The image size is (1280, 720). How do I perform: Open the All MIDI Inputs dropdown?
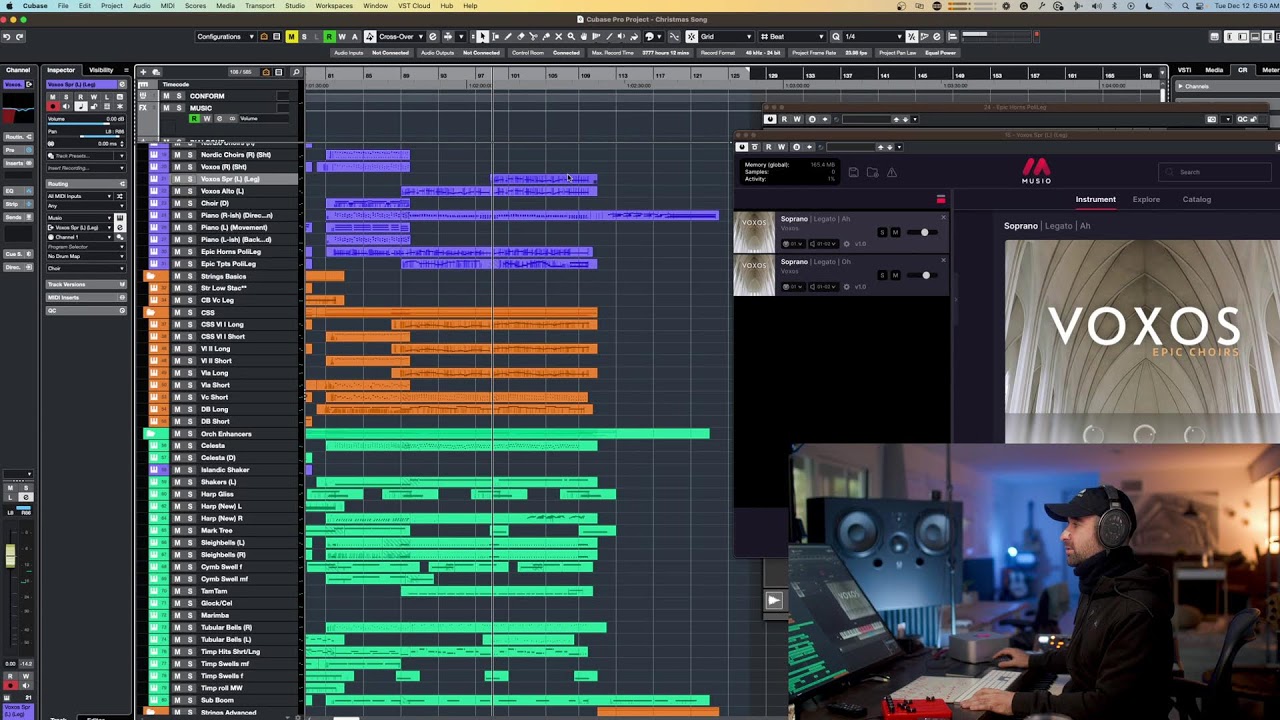click(80, 196)
